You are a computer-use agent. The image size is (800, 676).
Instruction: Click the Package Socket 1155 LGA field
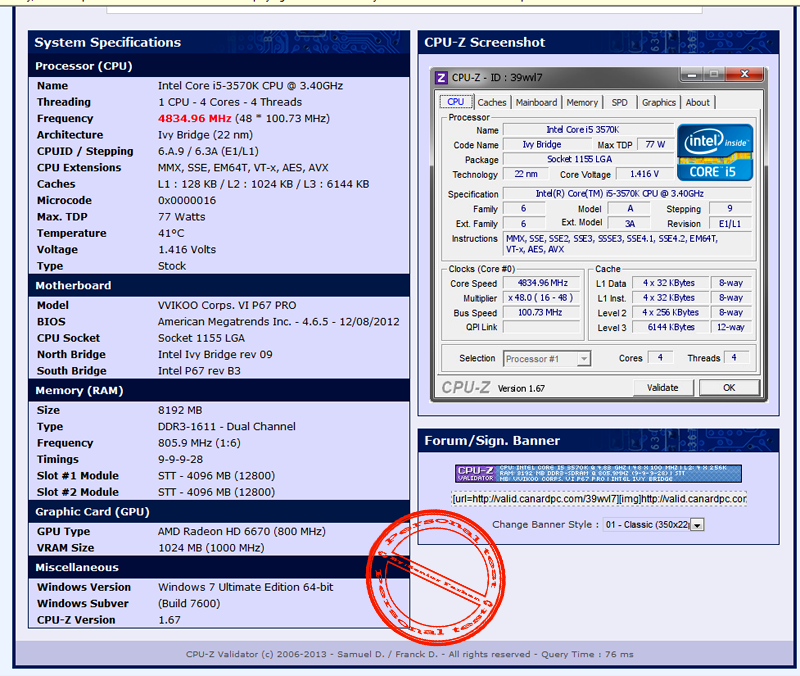click(x=588, y=159)
